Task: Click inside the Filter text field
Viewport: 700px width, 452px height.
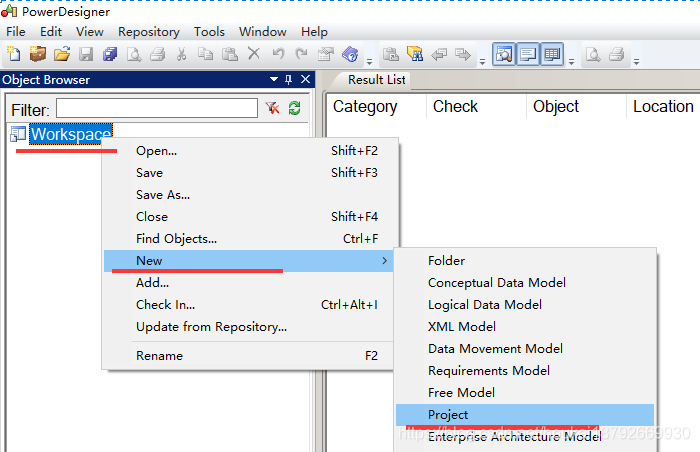Action: coord(157,108)
